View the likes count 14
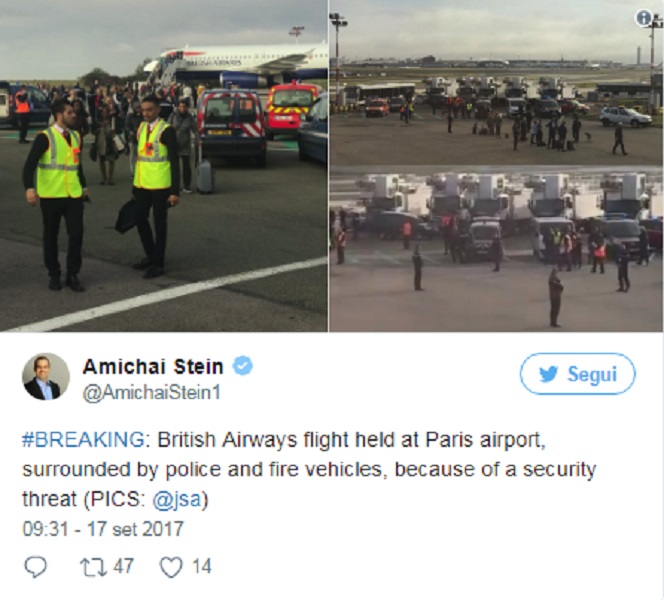The width and height of the screenshot is (664, 600). click(202, 567)
